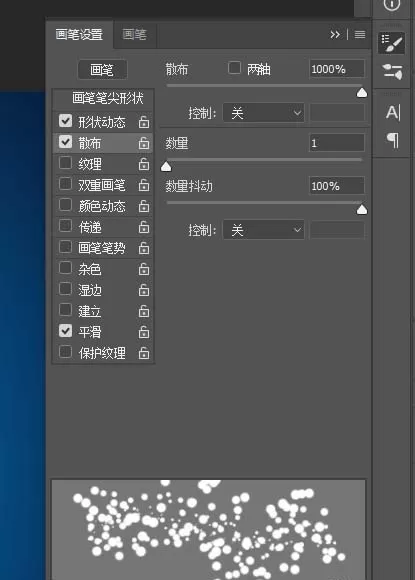
Task: Select the 颜色动态 label row
Action: [x=102, y=206]
